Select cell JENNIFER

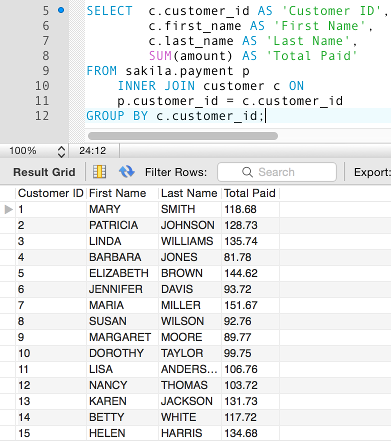coord(122,289)
